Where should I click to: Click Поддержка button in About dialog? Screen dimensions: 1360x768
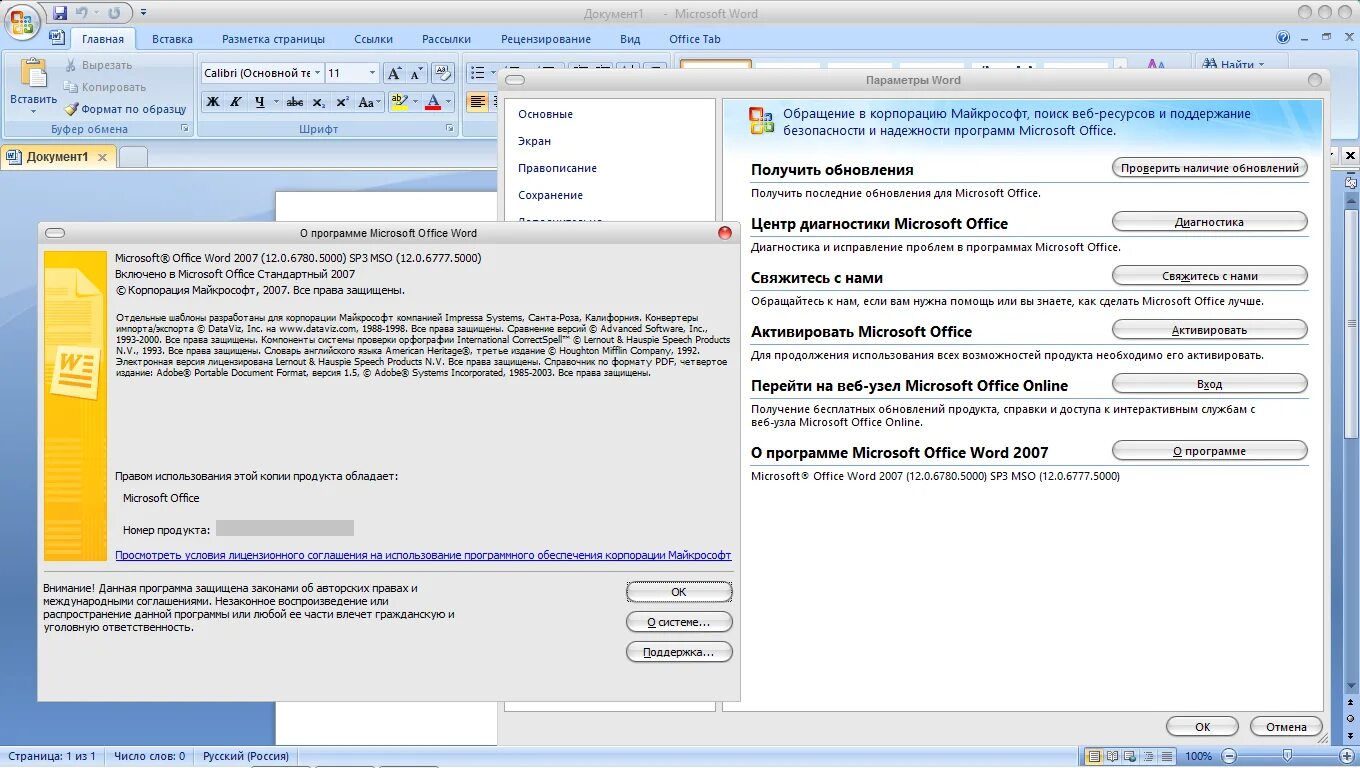pos(679,652)
